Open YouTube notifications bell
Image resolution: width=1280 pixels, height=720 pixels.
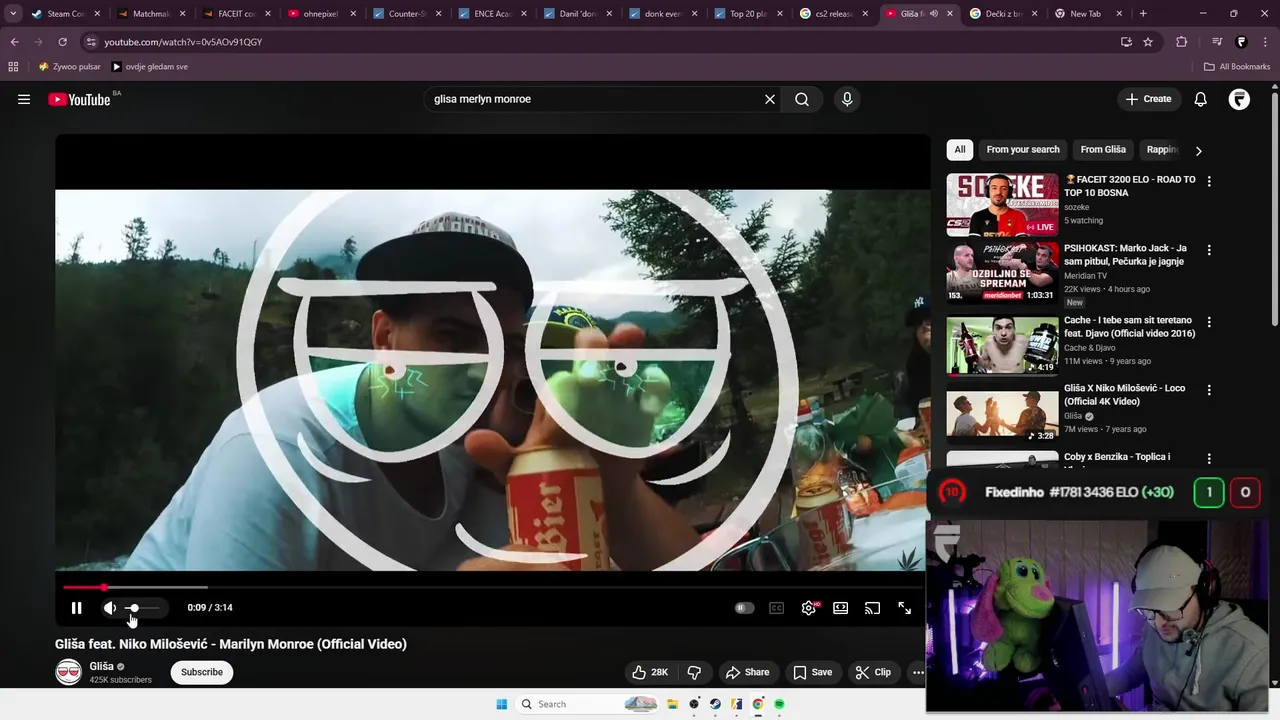coord(1201,99)
